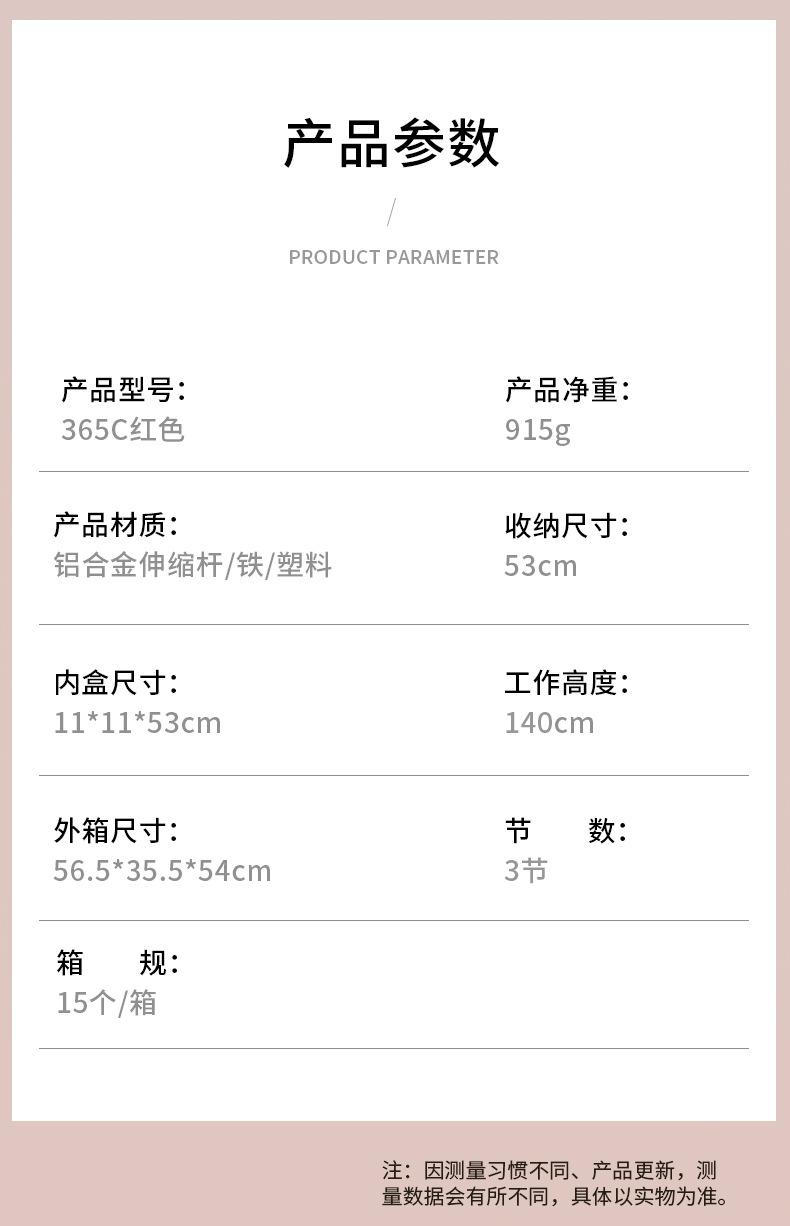Click the 365C红色 model value

pyautogui.click(x=122, y=430)
